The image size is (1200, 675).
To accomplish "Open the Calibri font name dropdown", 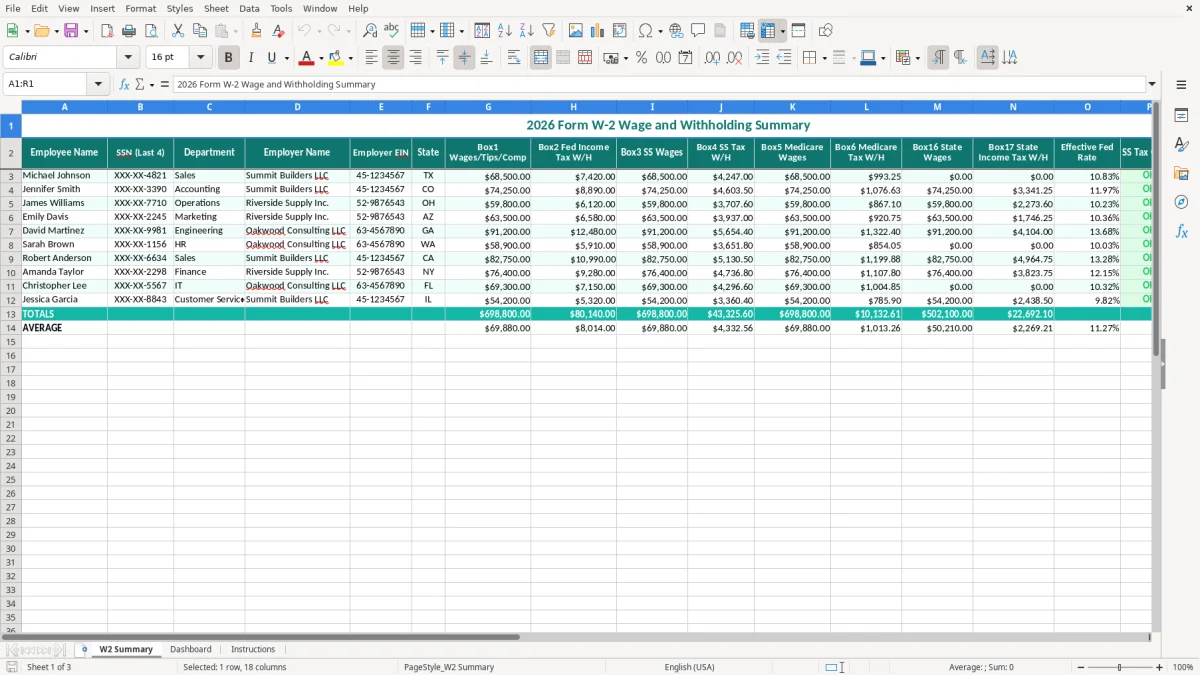I will [128, 58].
